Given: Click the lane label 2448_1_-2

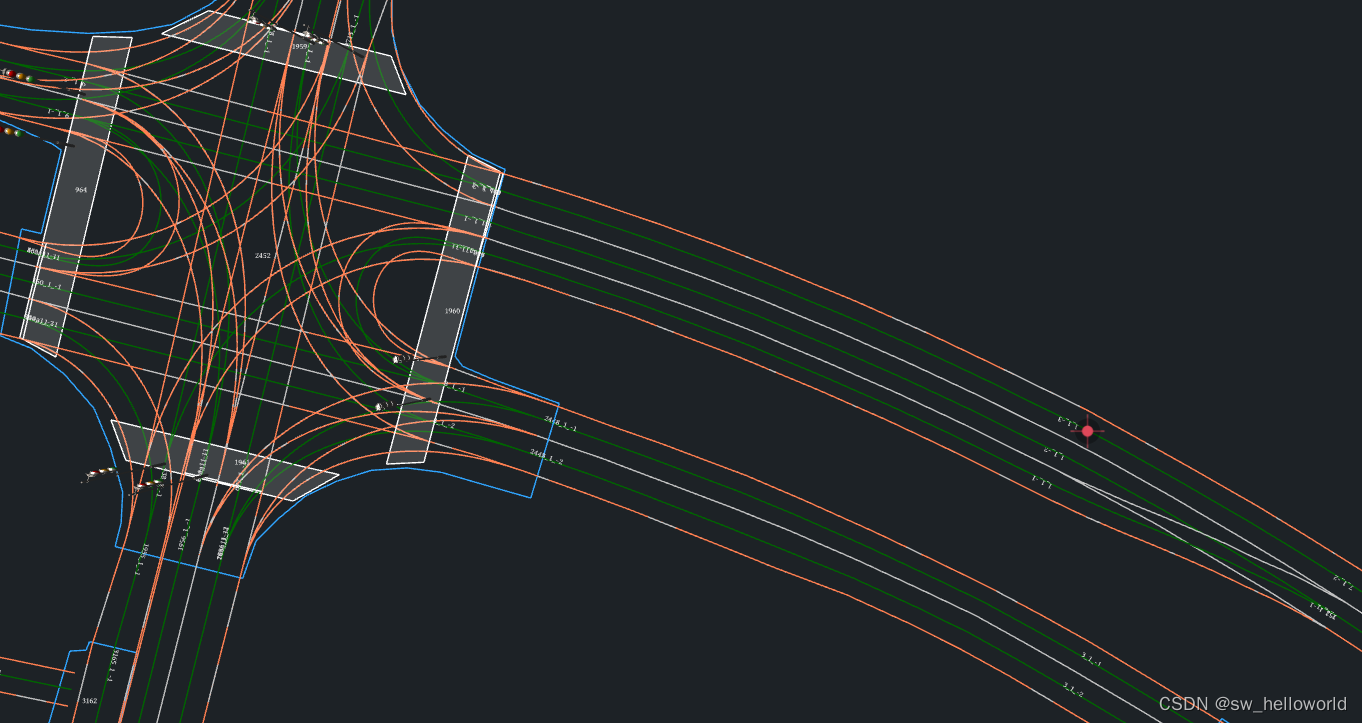Looking at the screenshot, I should [546, 457].
